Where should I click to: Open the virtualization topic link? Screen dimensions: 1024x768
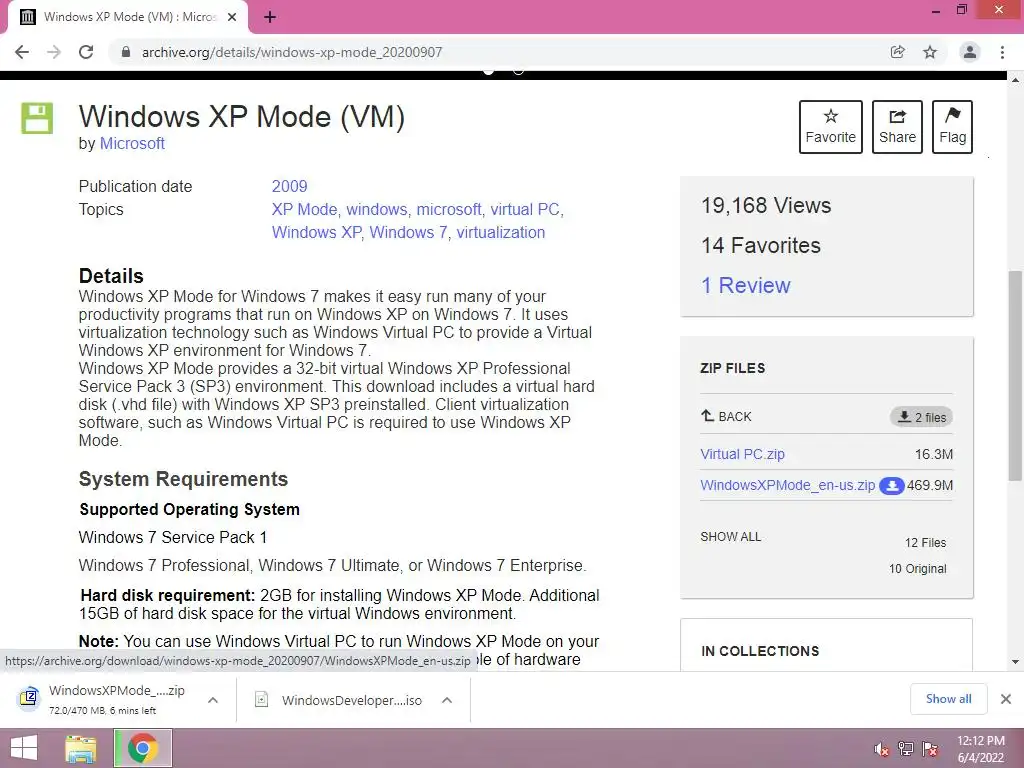tap(500, 232)
